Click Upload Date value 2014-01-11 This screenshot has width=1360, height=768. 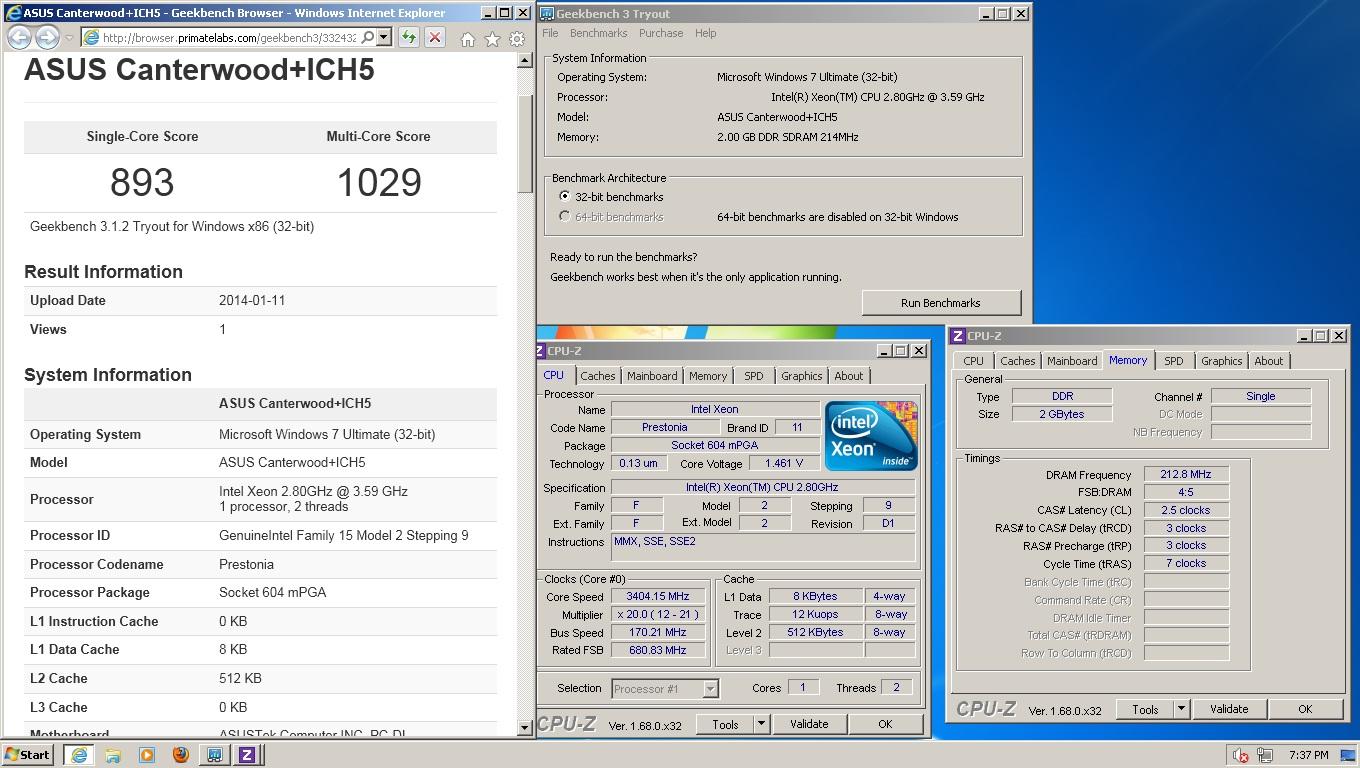tap(252, 300)
